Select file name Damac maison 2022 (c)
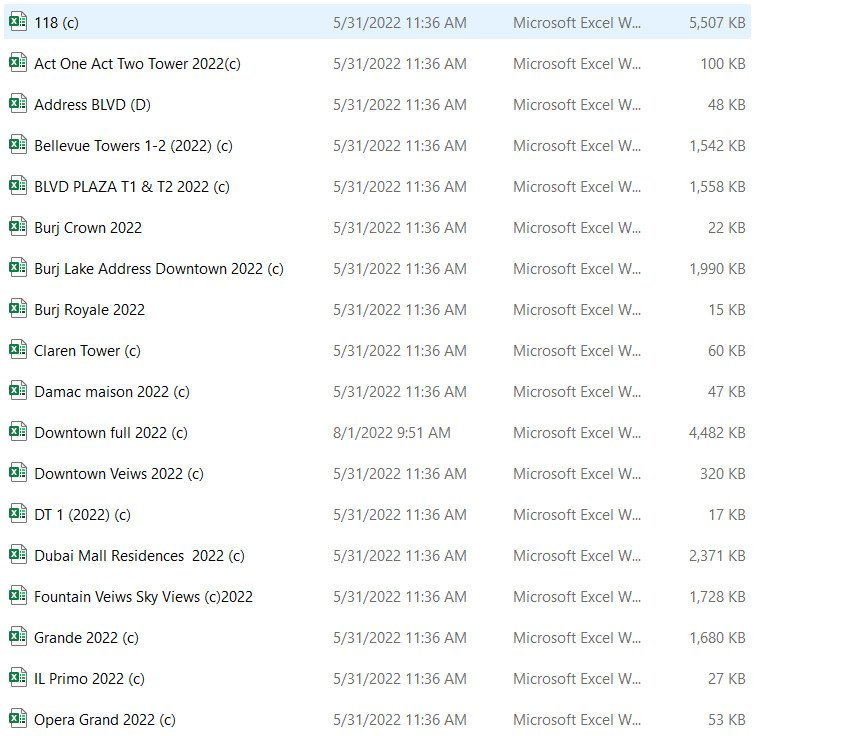The width and height of the screenshot is (847, 736). pyautogui.click(x=112, y=392)
